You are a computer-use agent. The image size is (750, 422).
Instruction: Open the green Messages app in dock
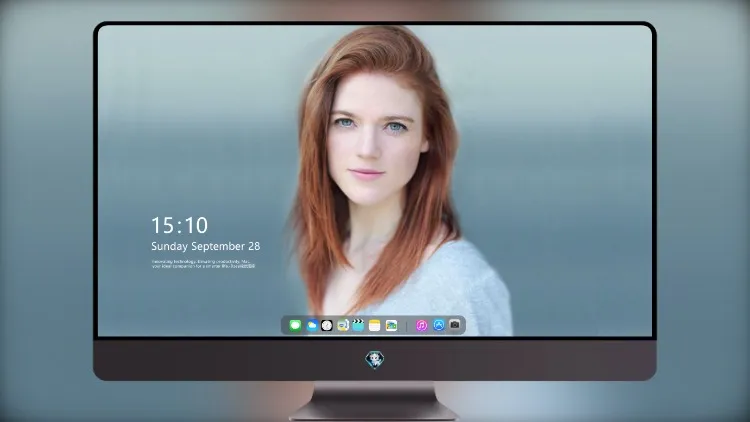295,325
